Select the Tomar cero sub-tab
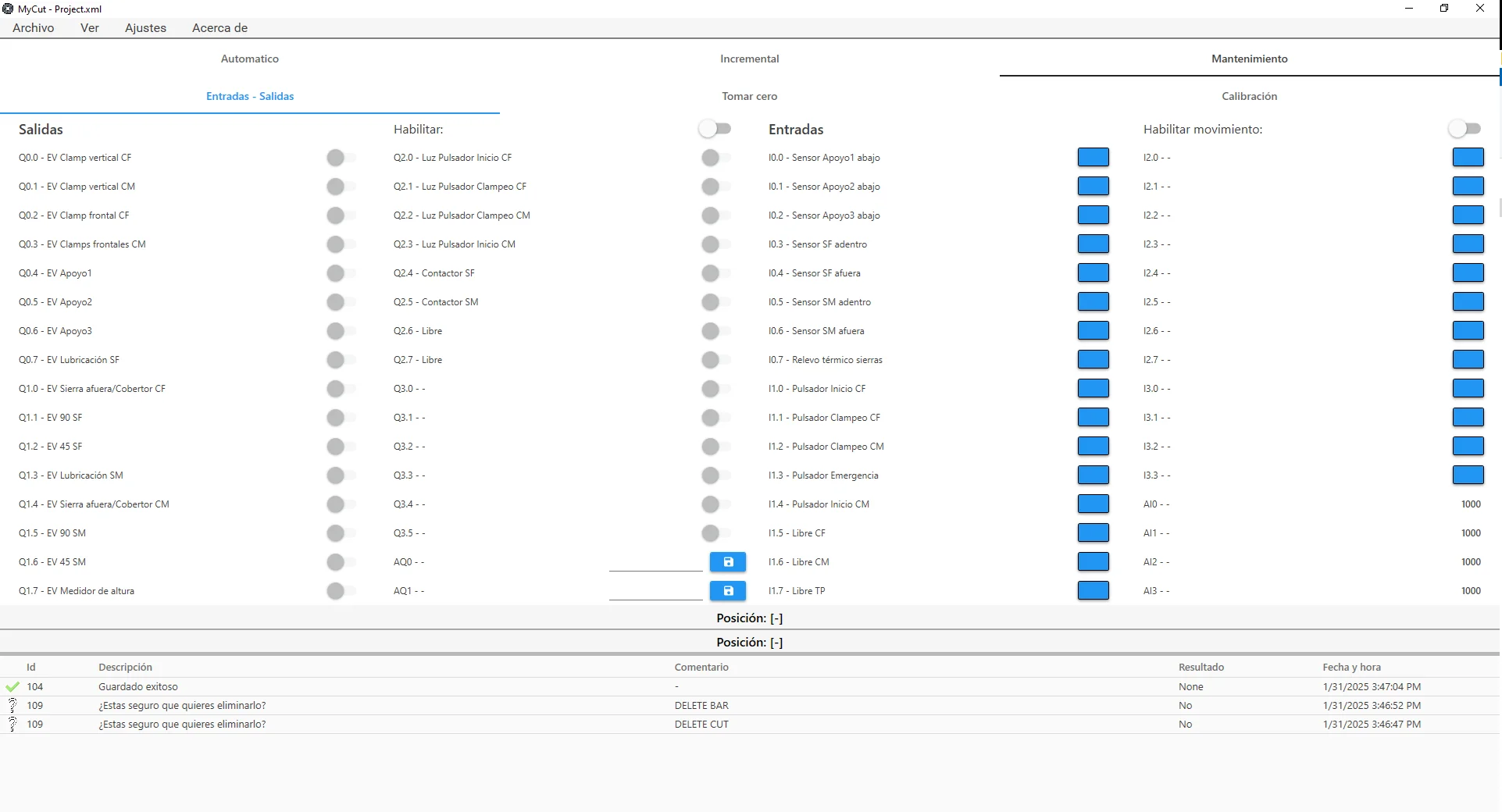This screenshot has height=812, width=1502. pos(749,96)
